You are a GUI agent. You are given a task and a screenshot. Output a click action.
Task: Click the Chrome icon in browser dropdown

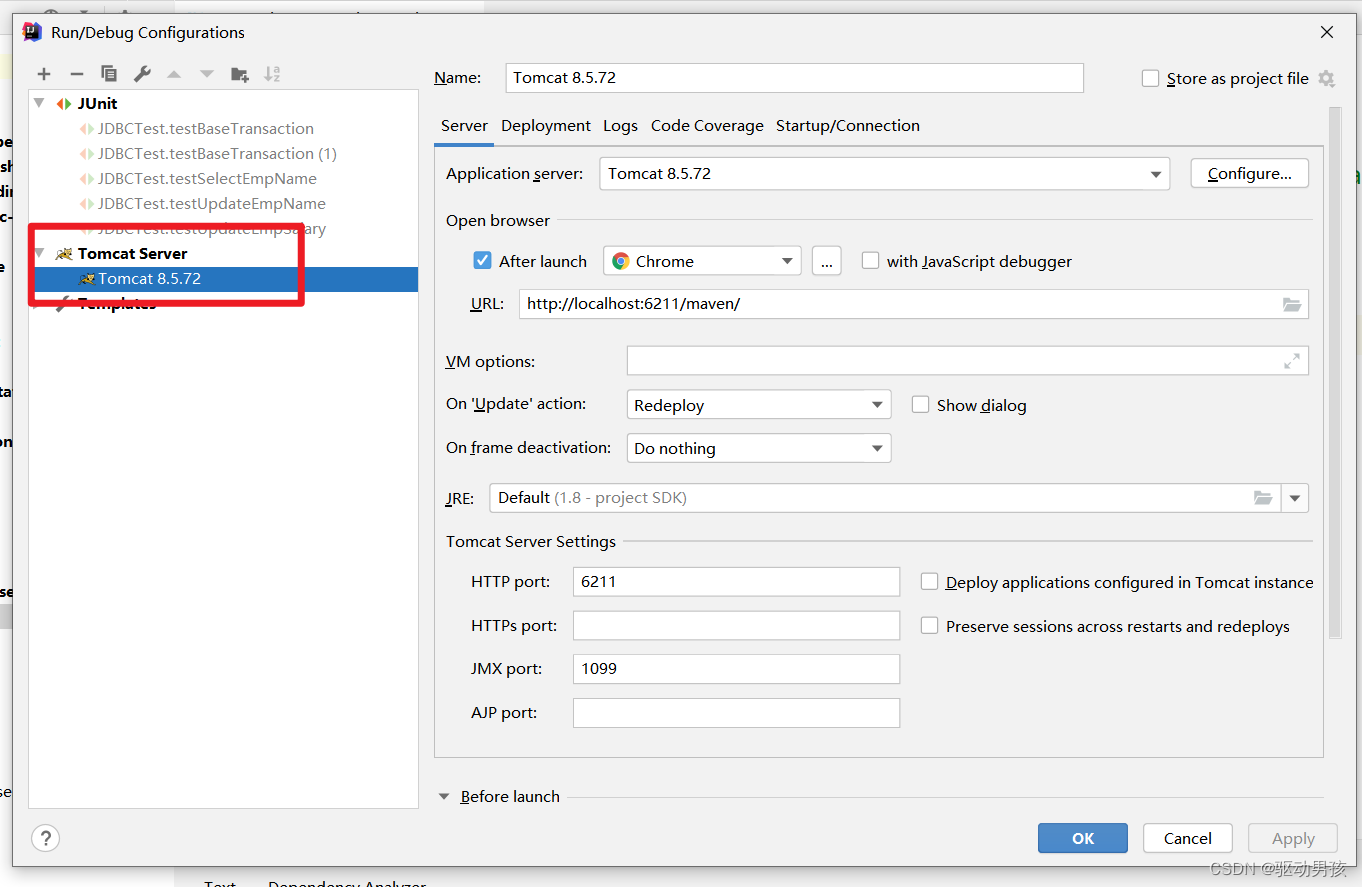620,261
